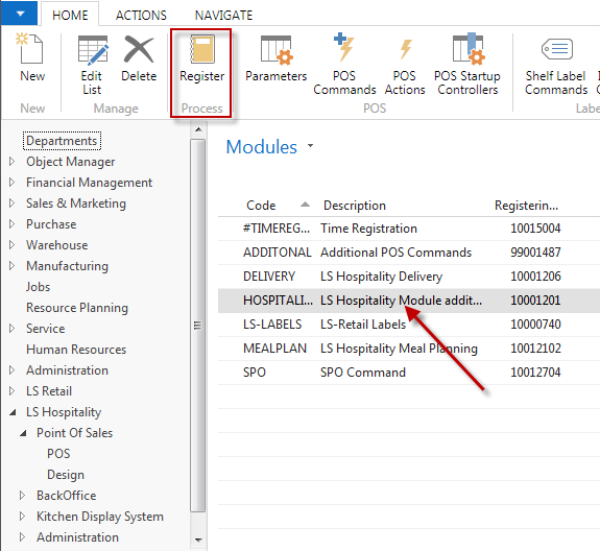Click the Time Registration description
The image size is (600, 551).
pos(368,228)
